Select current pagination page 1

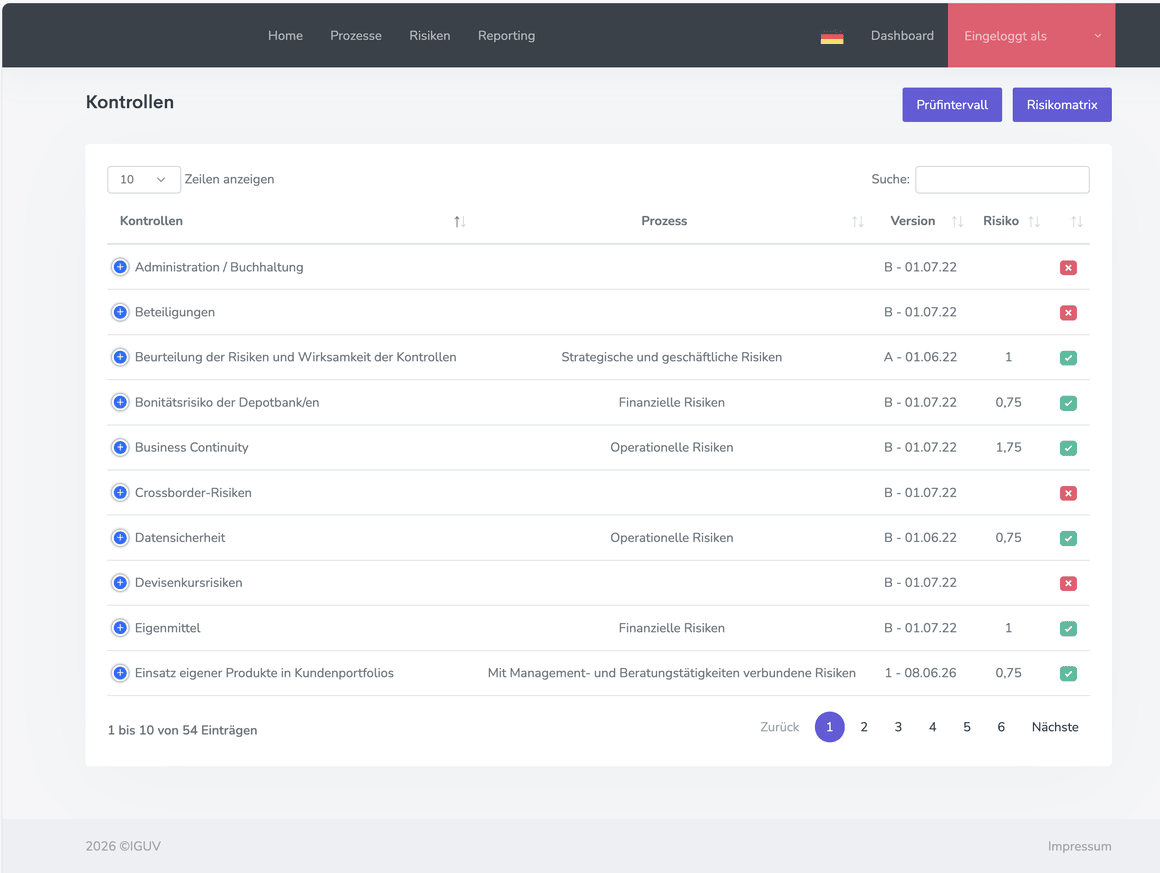click(x=829, y=727)
